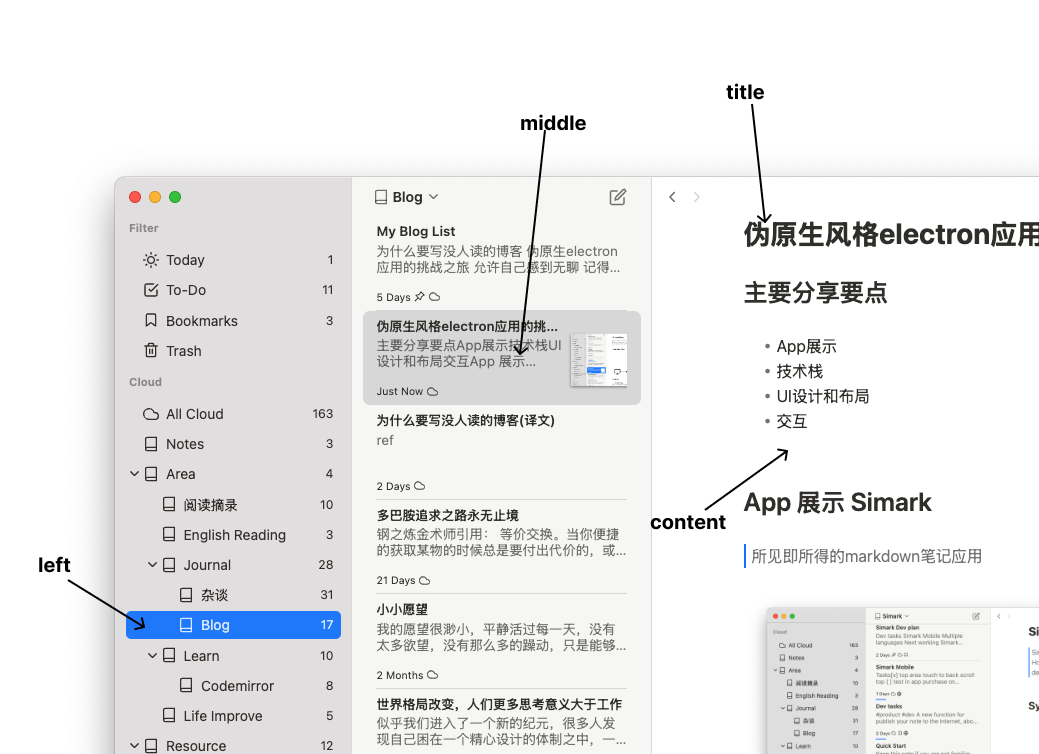
Task: Collapse the Area notebook tree
Action: tap(134, 474)
